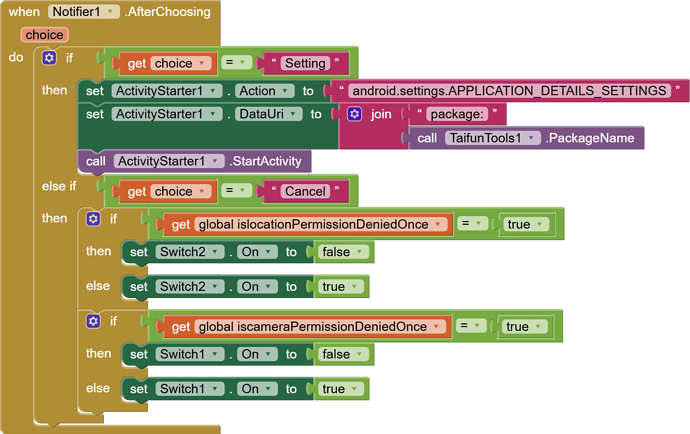Viewport: 690px width, 434px height.
Task: Select the APPLICATION_DETAILS_SETTINGS text field
Action: [510, 91]
